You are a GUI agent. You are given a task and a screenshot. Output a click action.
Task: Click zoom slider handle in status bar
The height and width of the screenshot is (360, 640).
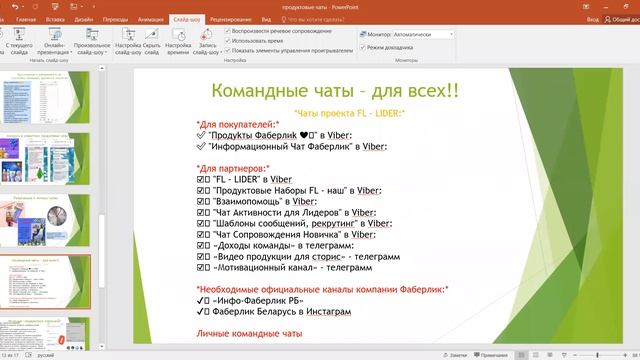pyautogui.click(x=597, y=356)
